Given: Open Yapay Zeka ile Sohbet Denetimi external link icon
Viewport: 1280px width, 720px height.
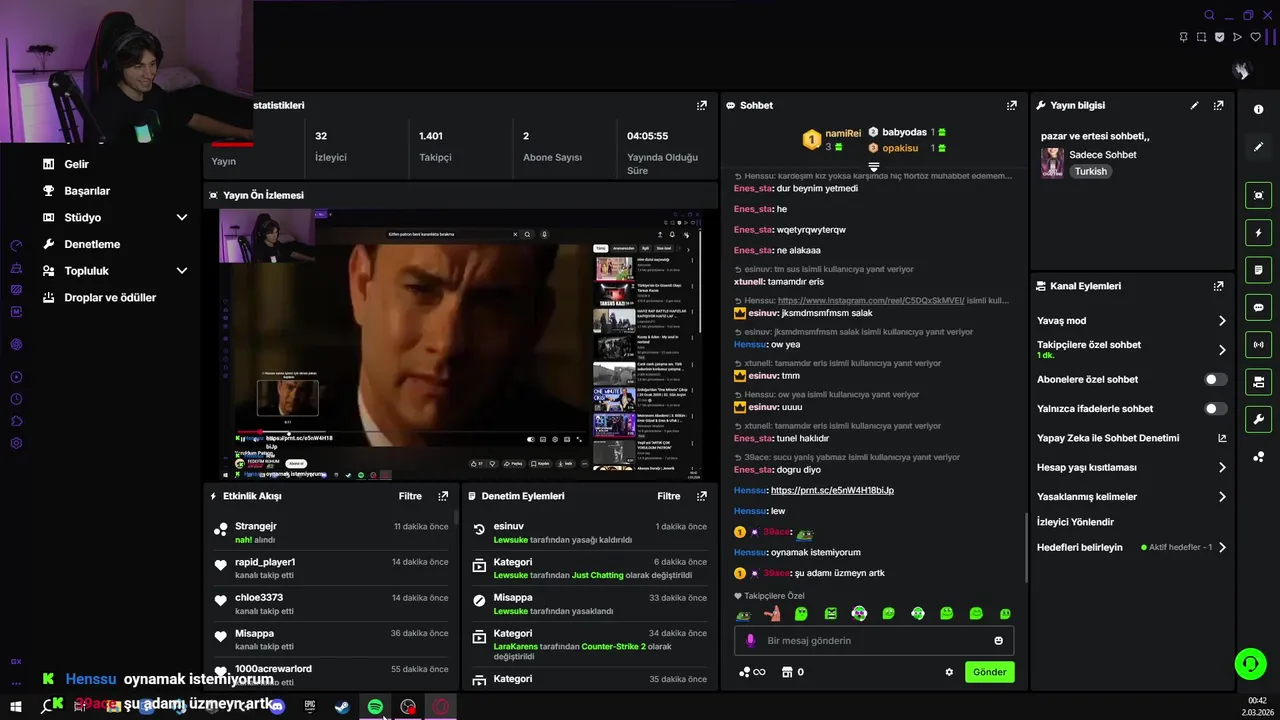Looking at the screenshot, I should (1222, 438).
